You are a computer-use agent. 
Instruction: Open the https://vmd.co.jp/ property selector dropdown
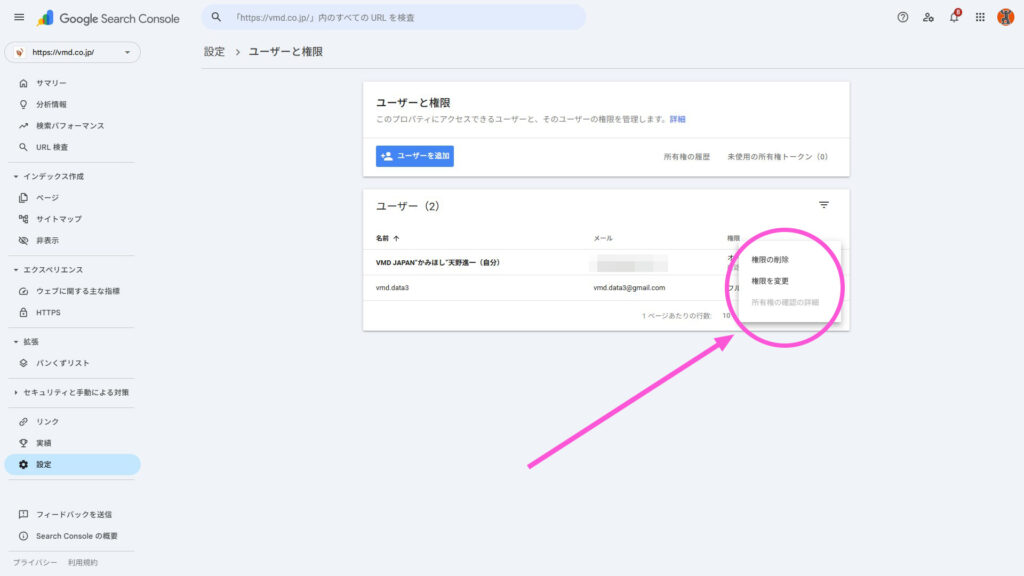pyautogui.click(x=70, y=50)
